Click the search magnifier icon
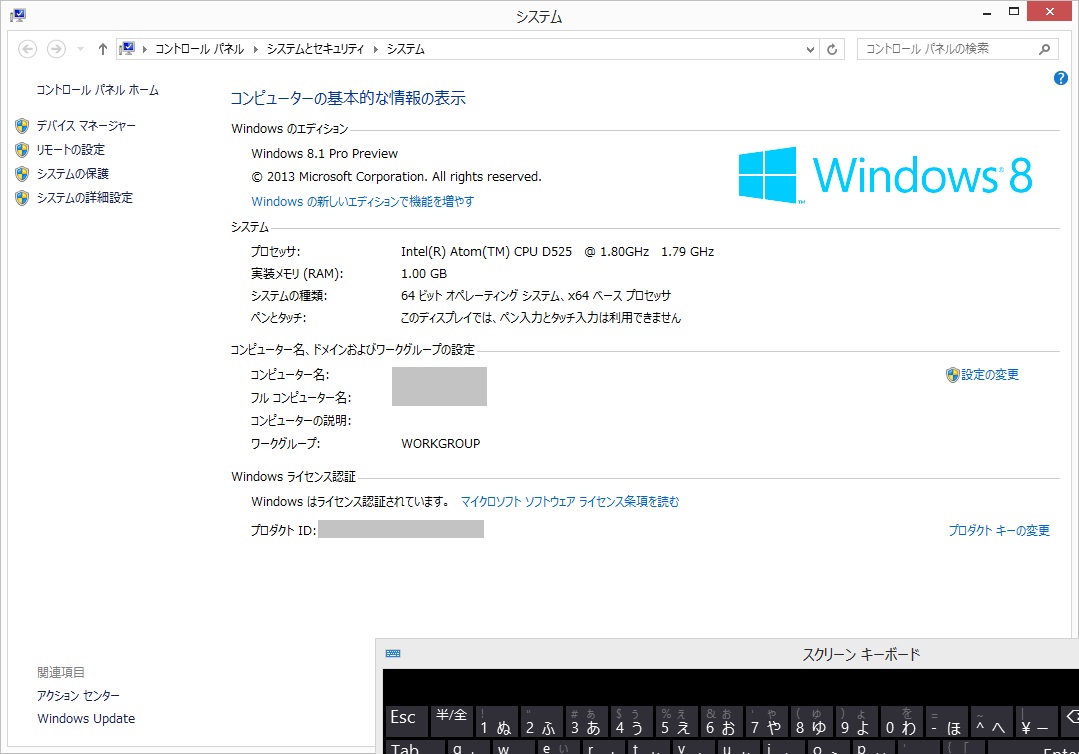The image size is (1079, 754). pos(1045,49)
